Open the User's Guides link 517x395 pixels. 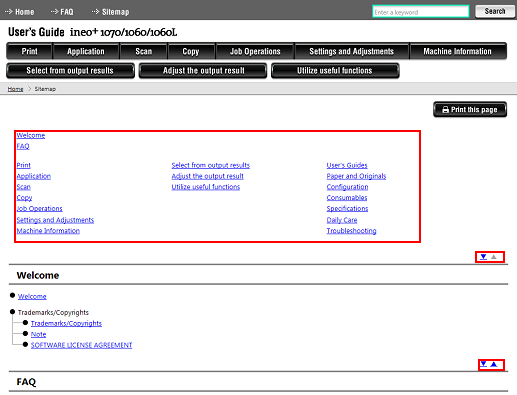coord(347,165)
